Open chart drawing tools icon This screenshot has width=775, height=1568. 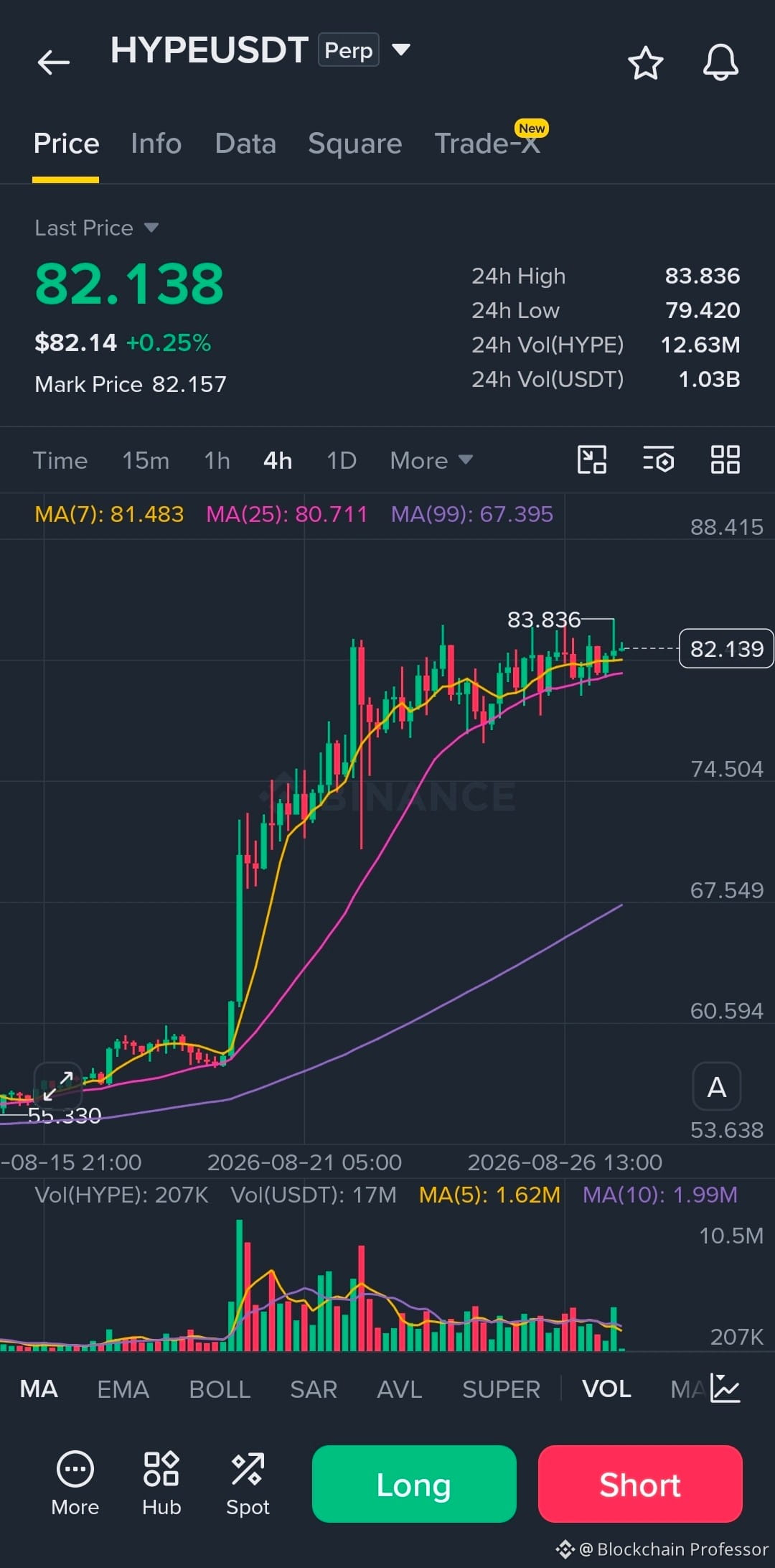tap(592, 459)
